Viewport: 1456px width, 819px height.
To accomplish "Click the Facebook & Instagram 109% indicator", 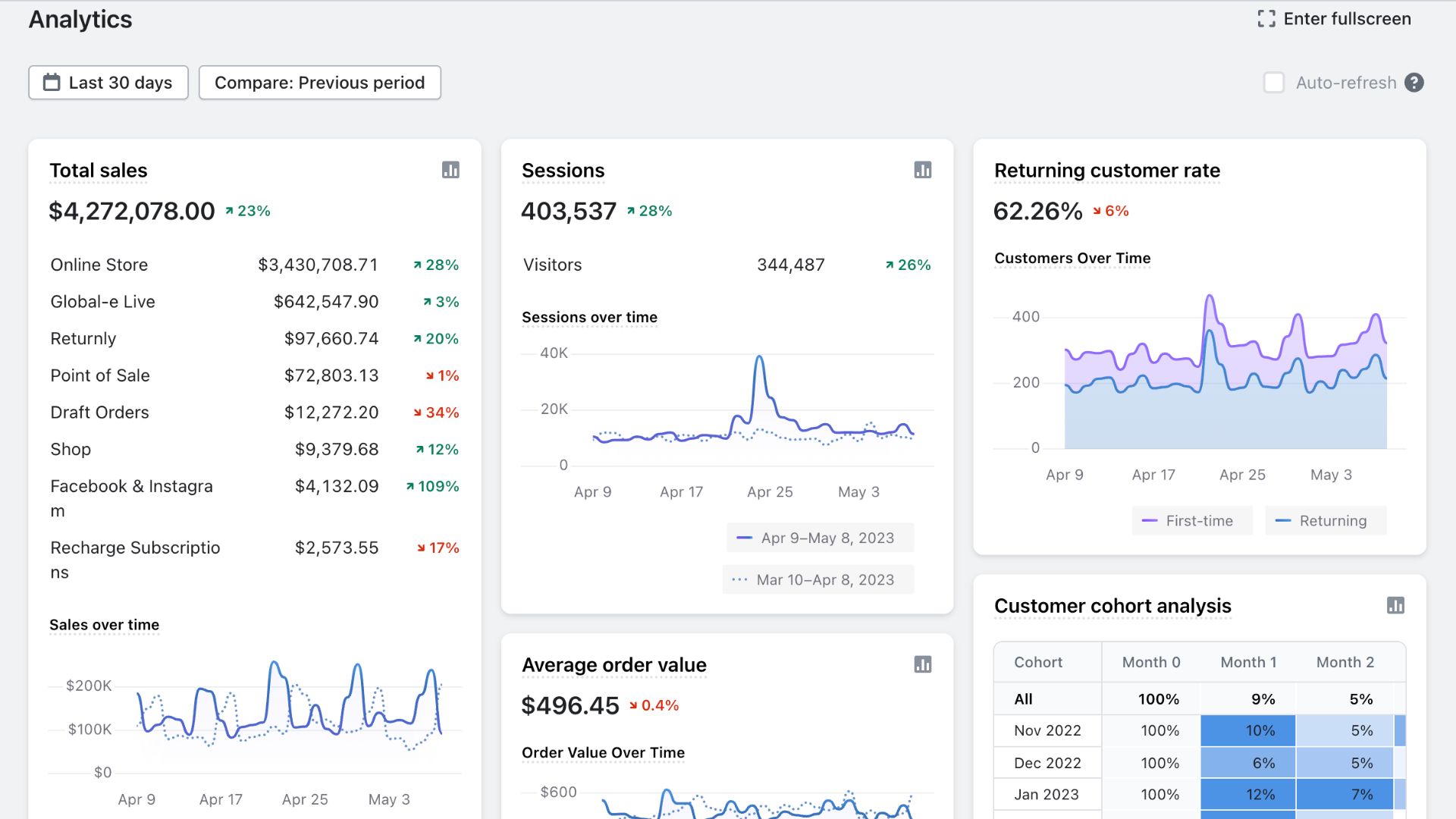I will point(432,486).
